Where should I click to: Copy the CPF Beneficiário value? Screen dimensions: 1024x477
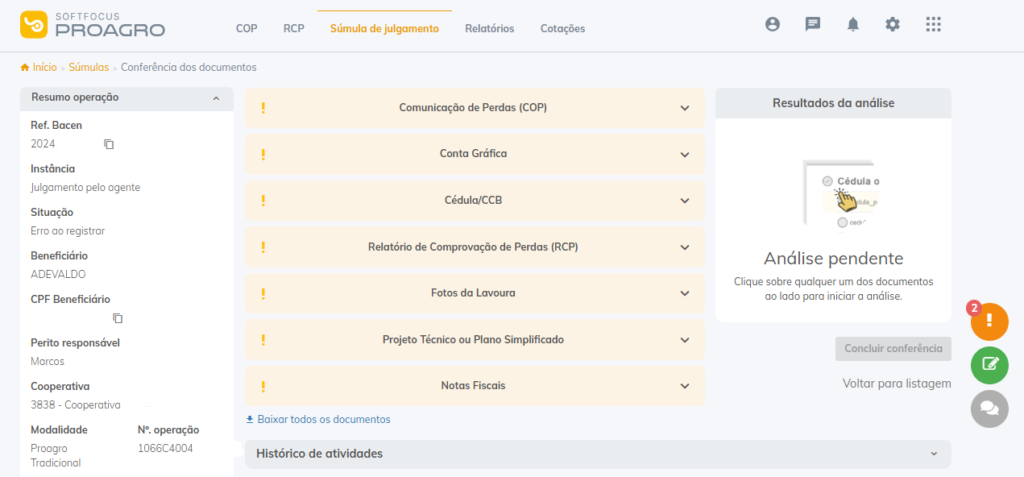117,318
